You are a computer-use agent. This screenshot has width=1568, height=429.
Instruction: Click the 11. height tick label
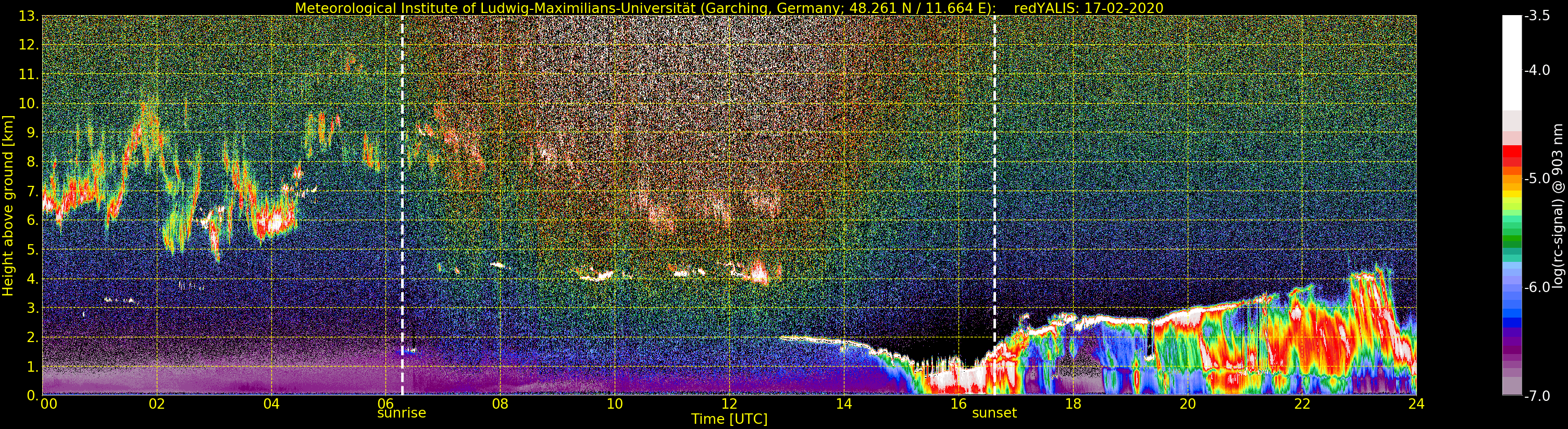[29, 74]
